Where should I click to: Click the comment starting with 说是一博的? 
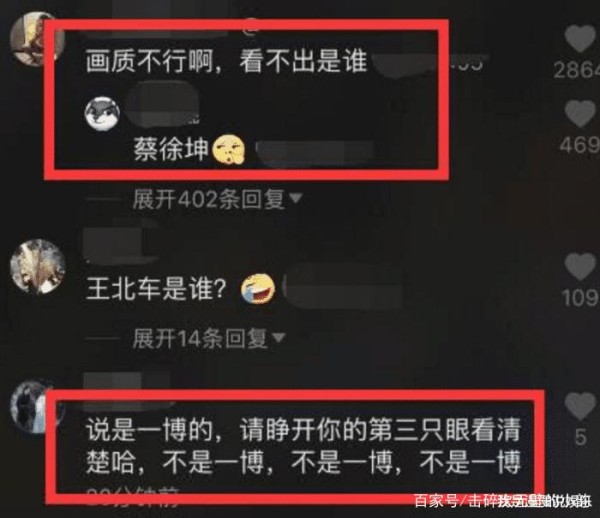(304, 446)
